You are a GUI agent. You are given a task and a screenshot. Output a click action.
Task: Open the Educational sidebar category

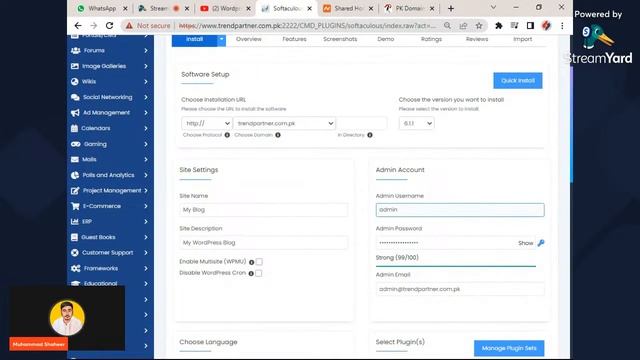100,283
